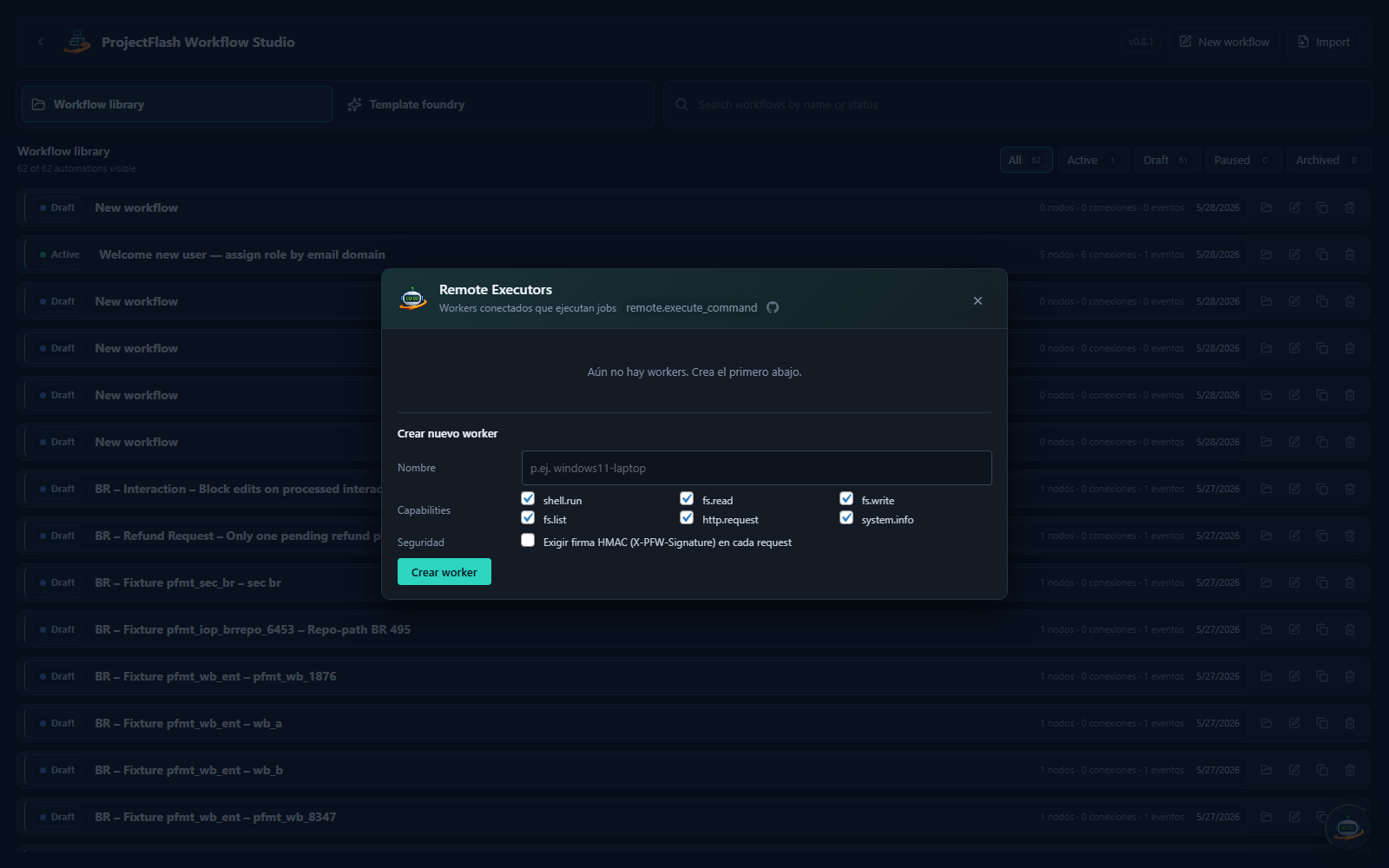Screen dimensions: 1389x868
Task: Select the 'Paused' status filter
Action: (1243, 160)
